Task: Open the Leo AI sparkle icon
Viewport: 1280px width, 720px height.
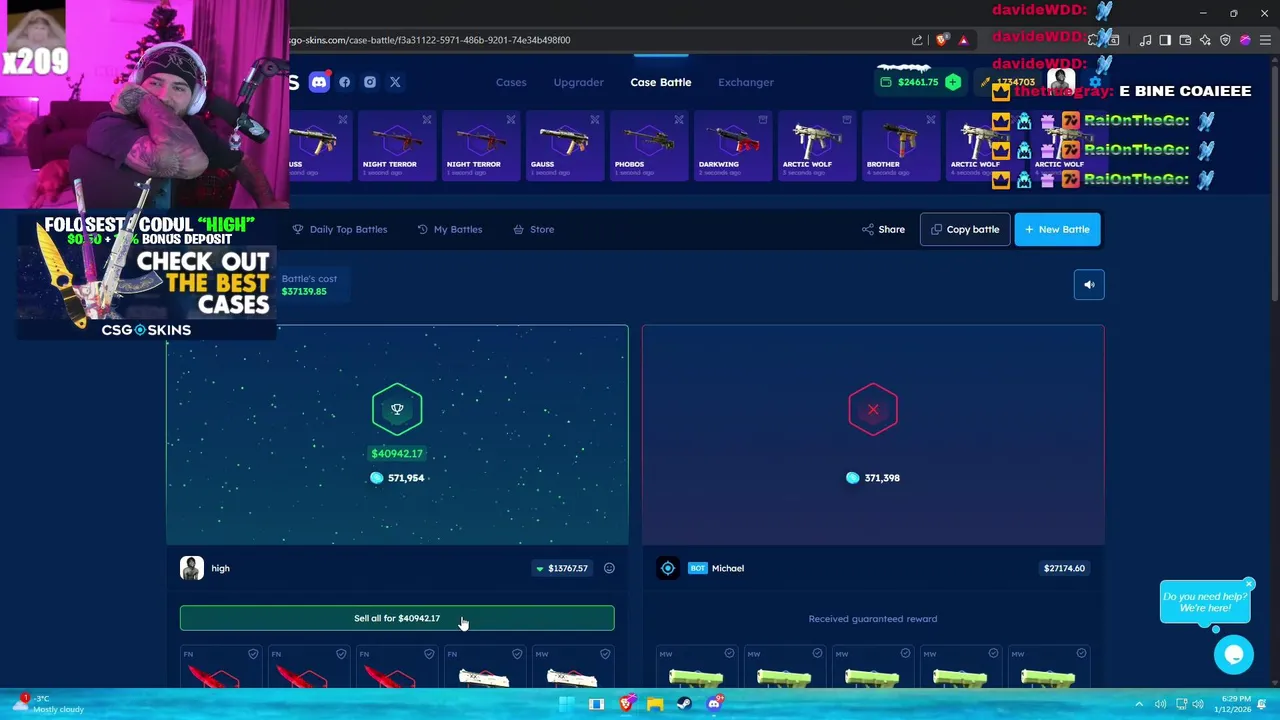Action: click(1205, 40)
